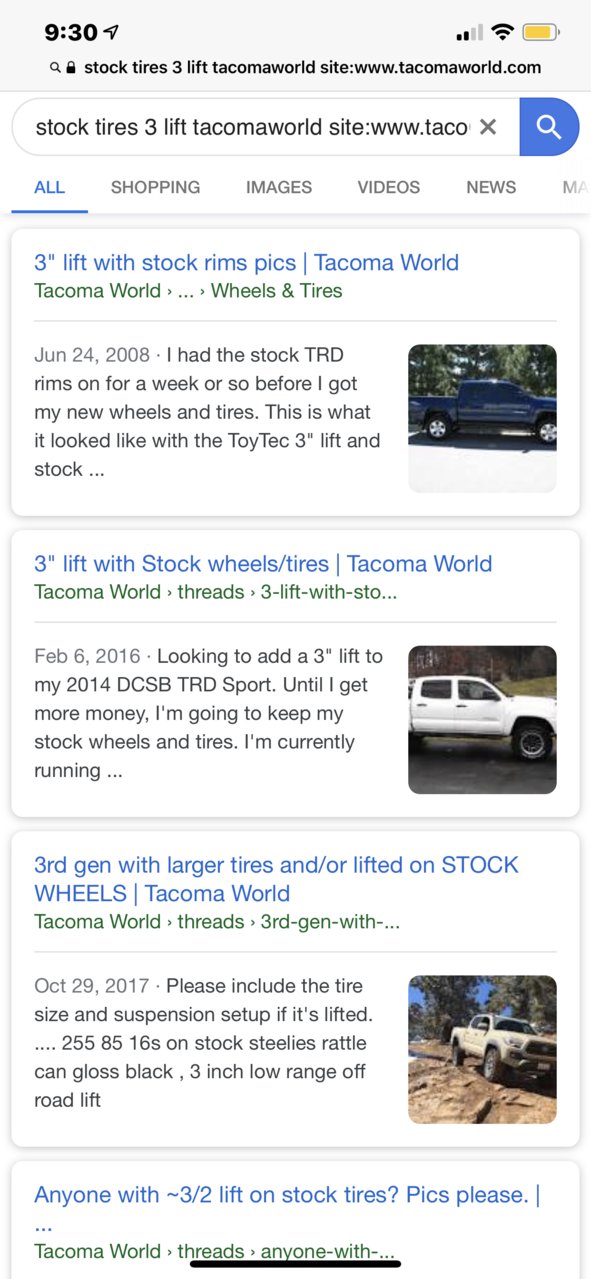Image resolution: width=591 pixels, height=1279 pixels.
Task: Tap the Wi-Fi icon in the status bar
Action: click(x=503, y=33)
